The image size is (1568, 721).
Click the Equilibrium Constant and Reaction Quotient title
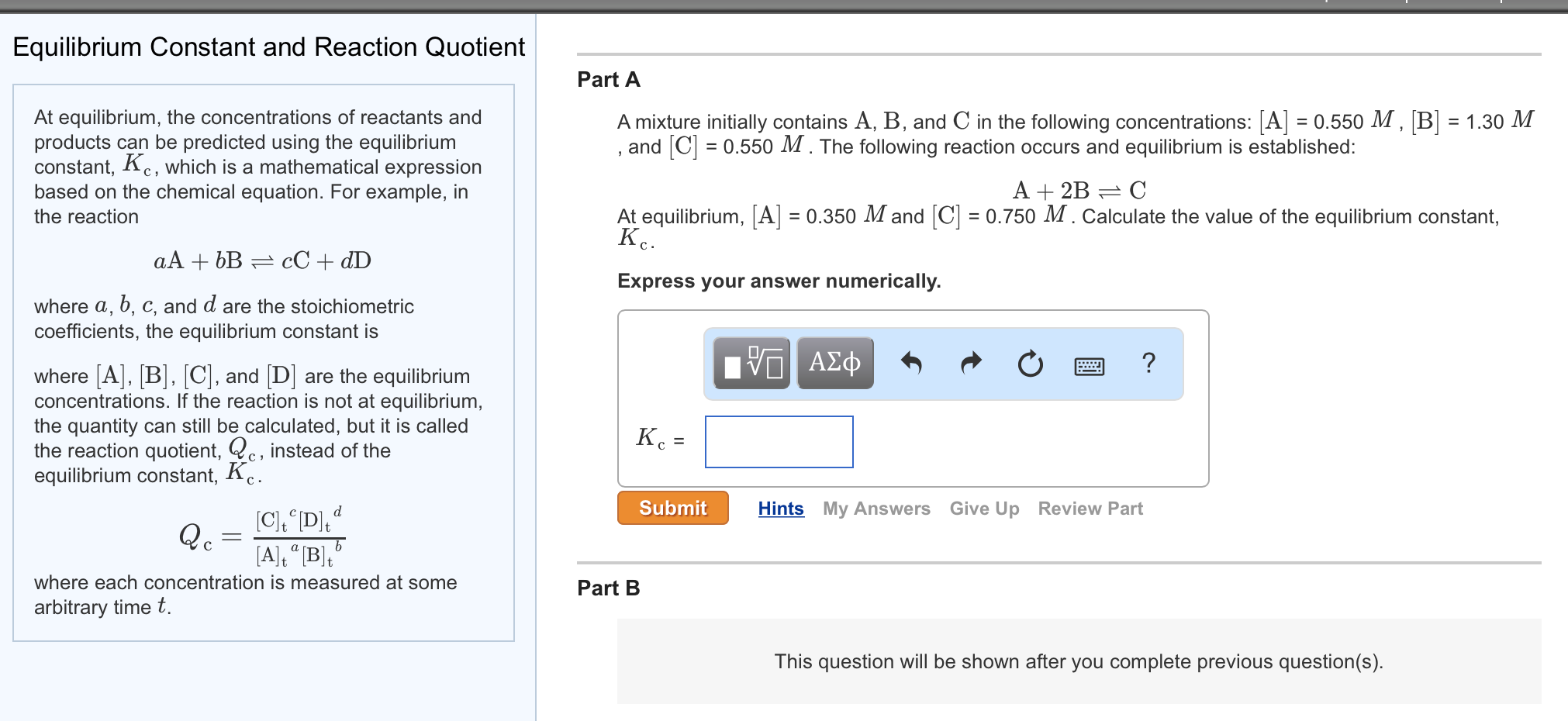(270, 47)
